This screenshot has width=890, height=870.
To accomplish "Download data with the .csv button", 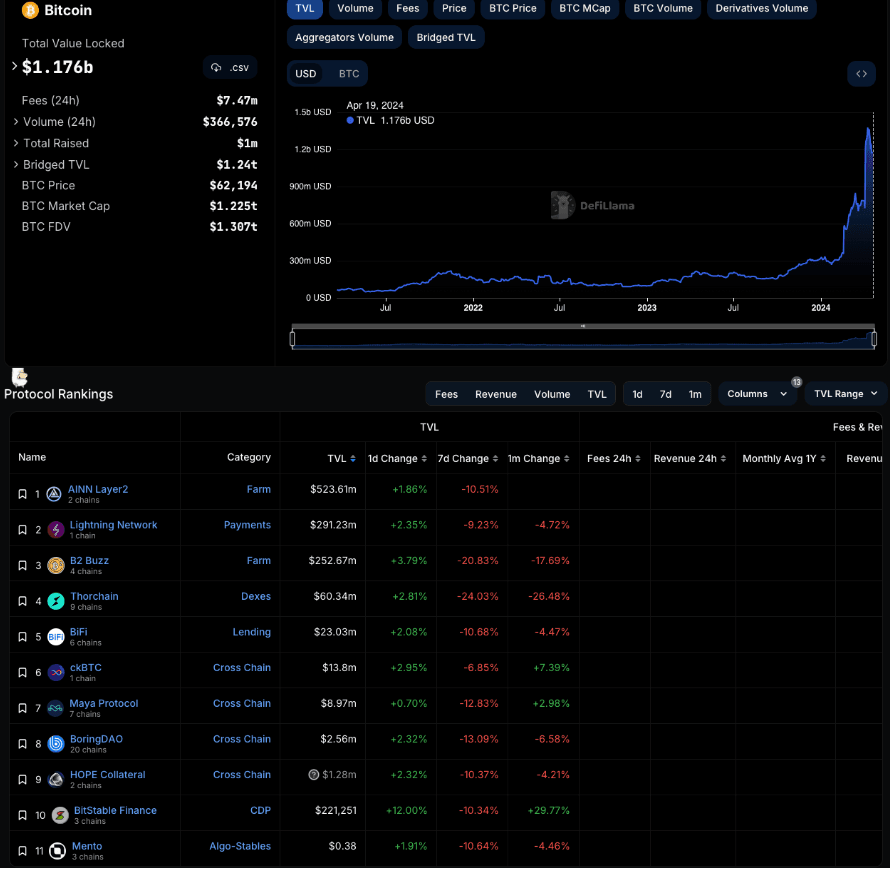I will [230, 68].
